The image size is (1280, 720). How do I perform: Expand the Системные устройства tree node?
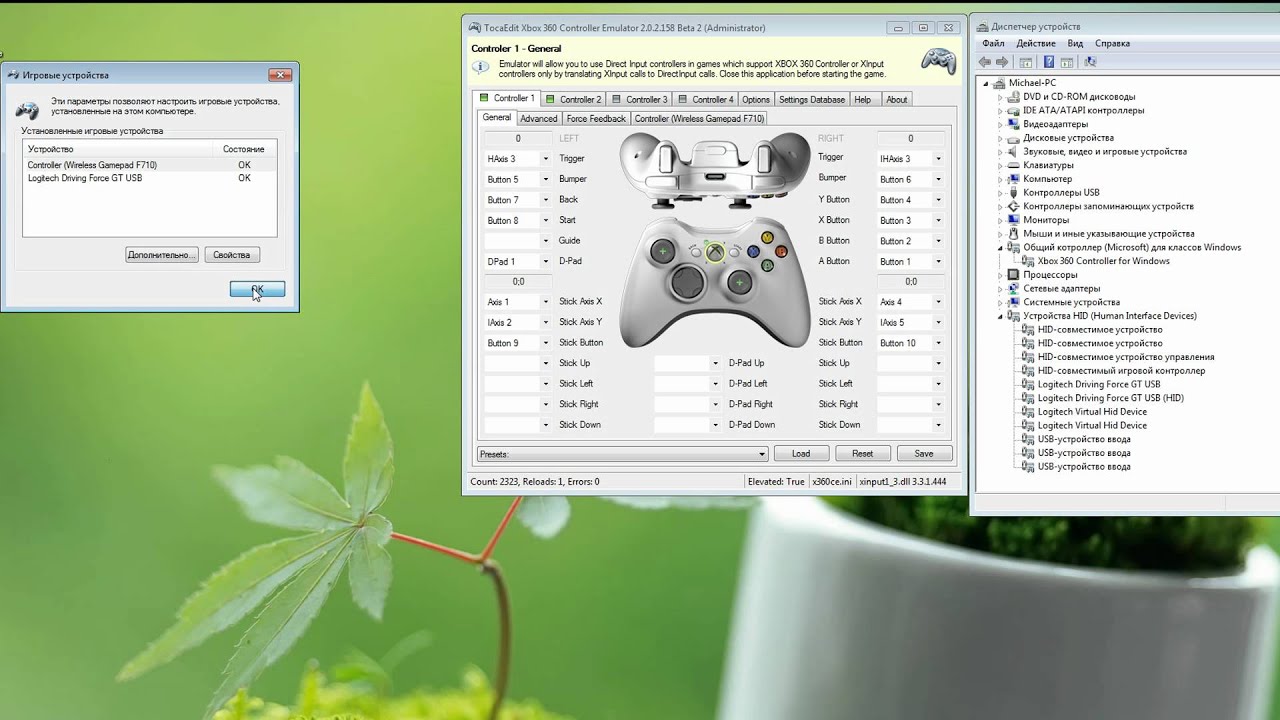pos(1000,302)
